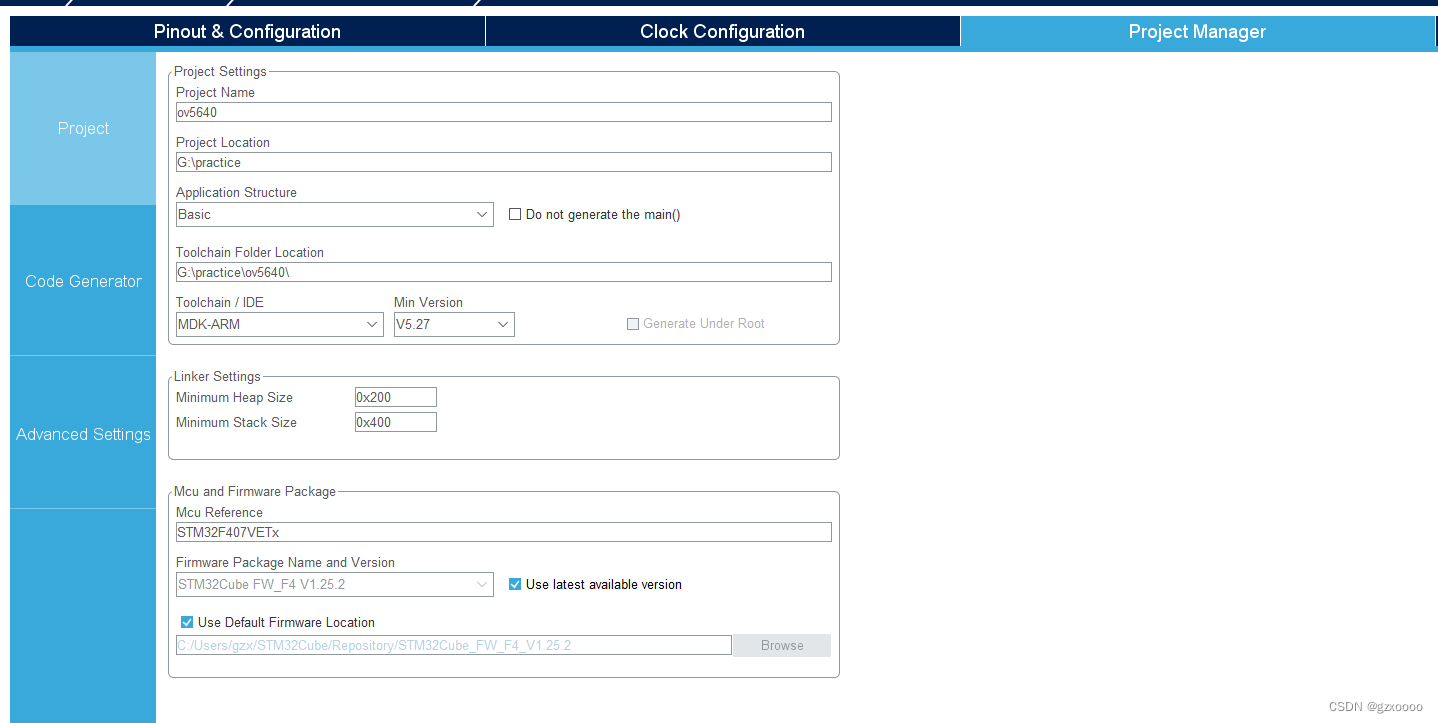
Task: Click the Browse button
Action: tap(782, 645)
